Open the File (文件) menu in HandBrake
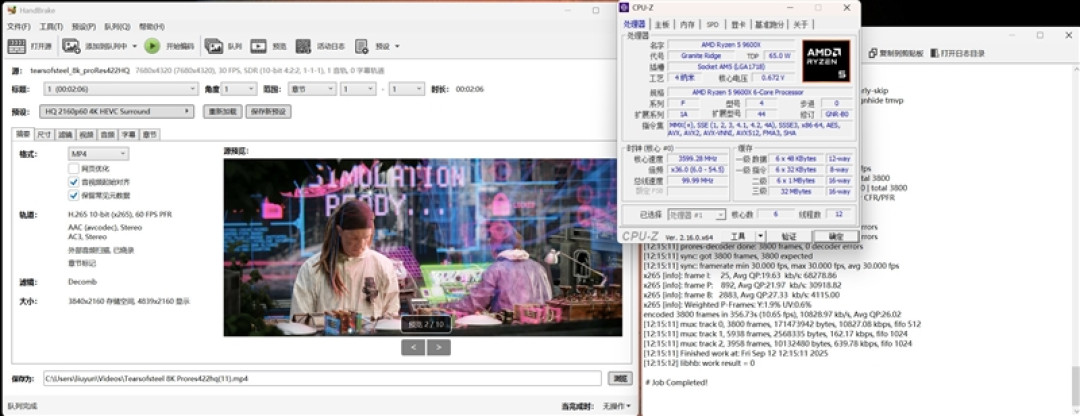1080x416 pixels. point(19,27)
